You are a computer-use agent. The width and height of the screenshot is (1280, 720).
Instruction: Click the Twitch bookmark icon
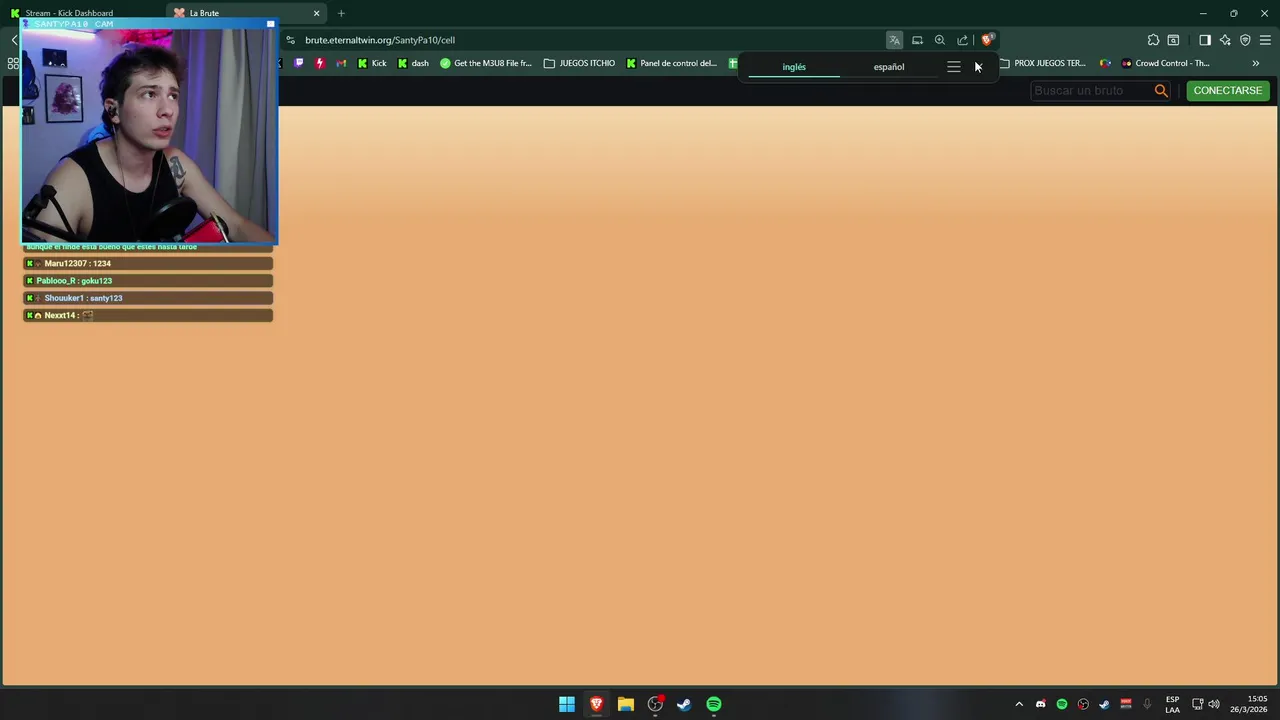(298, 63)
